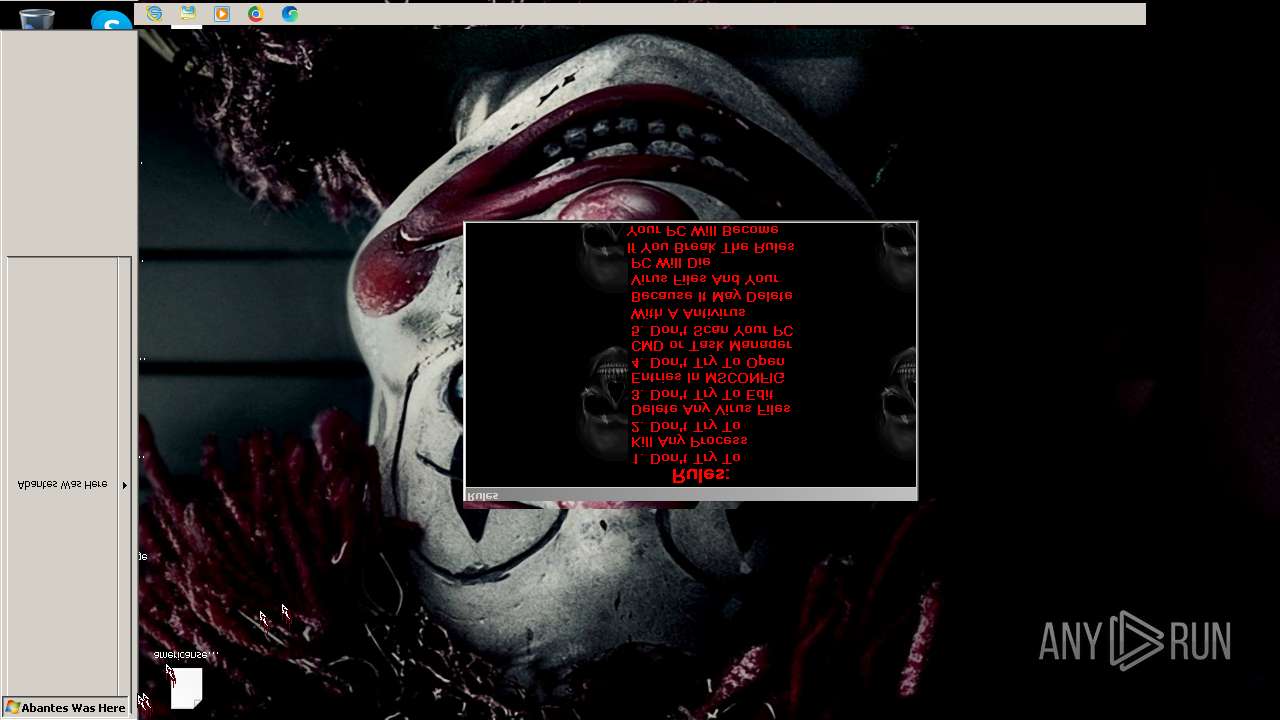
Task: Click the 'CMD or Task Manager' rule line
Action: (x=711, y=345)
